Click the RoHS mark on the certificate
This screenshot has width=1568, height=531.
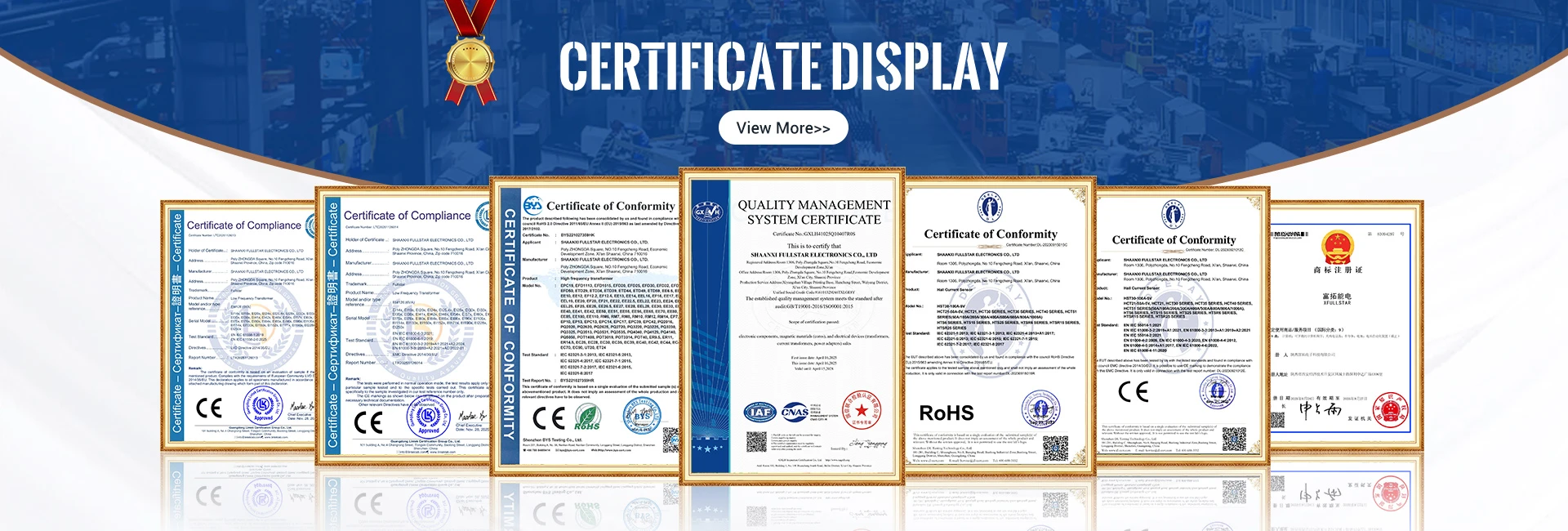947,413
